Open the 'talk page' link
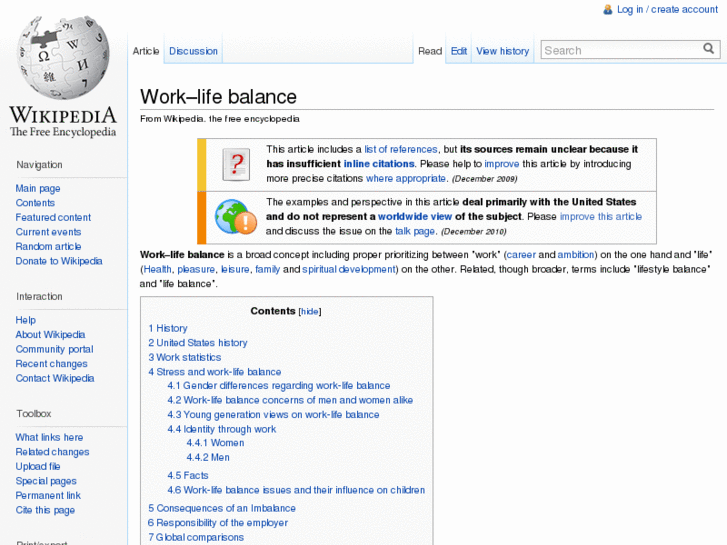Image resolution: width=727 pixels, height=545 pixels. [x=415, y=231]
